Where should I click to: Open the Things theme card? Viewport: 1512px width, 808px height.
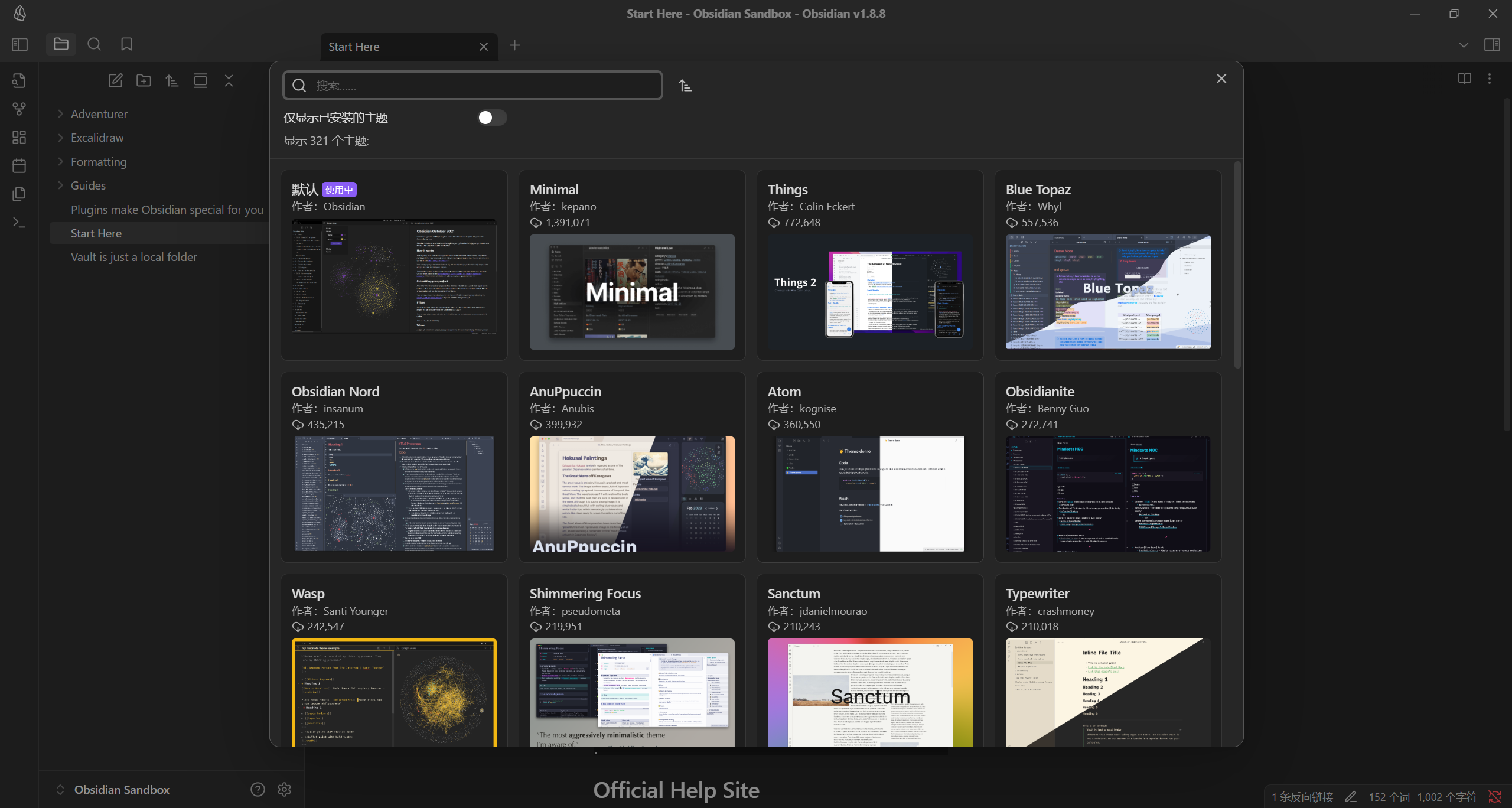[x=870, y=265]
